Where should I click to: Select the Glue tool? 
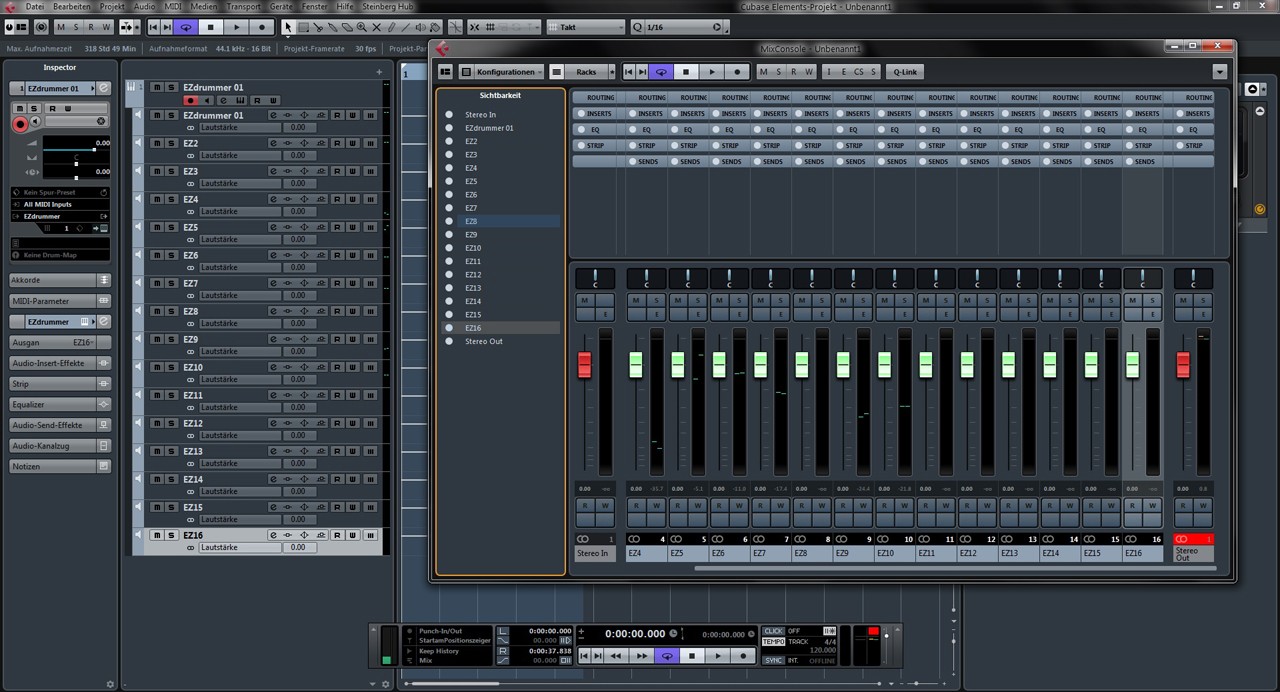coord(333,27)
